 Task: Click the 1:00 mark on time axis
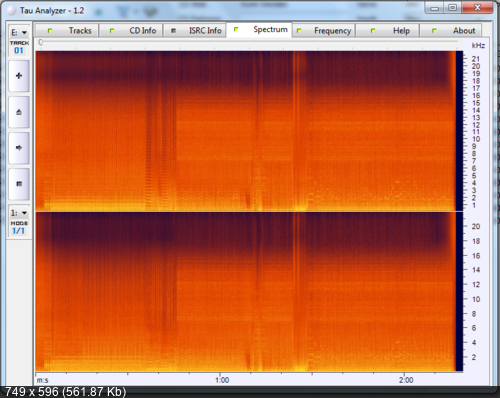pos(222,380)
